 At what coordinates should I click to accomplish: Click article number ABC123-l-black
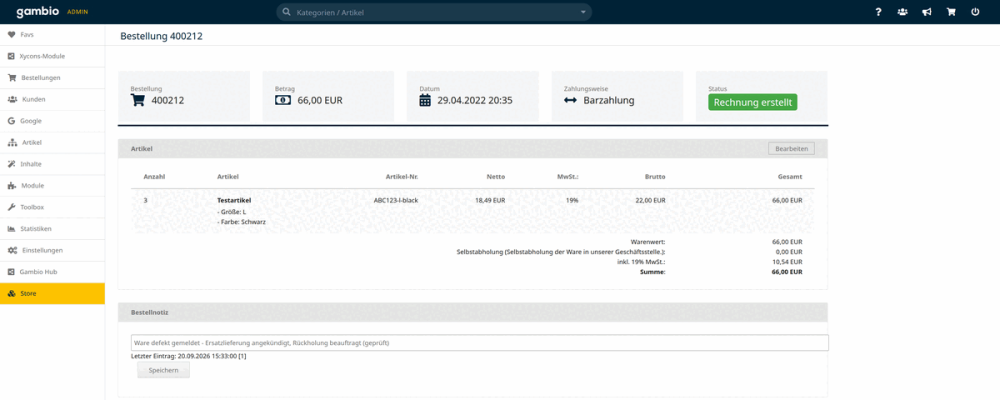pos(395,200)
